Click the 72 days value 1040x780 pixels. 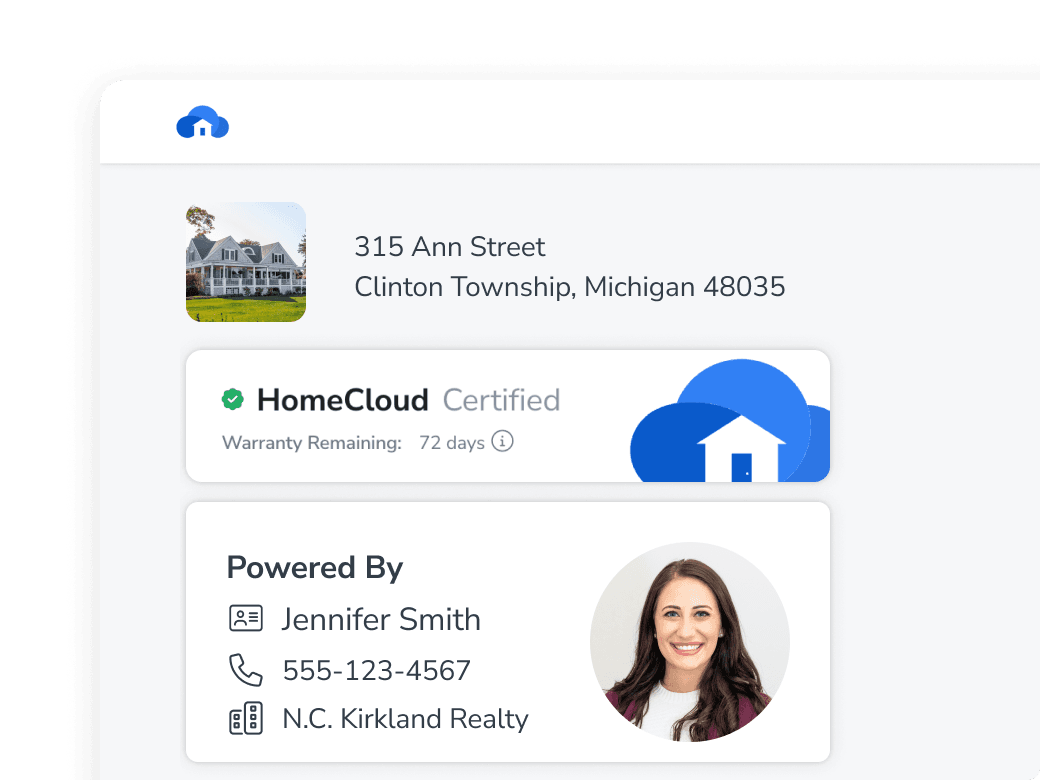pyautogui.click(x=452, y=442)
